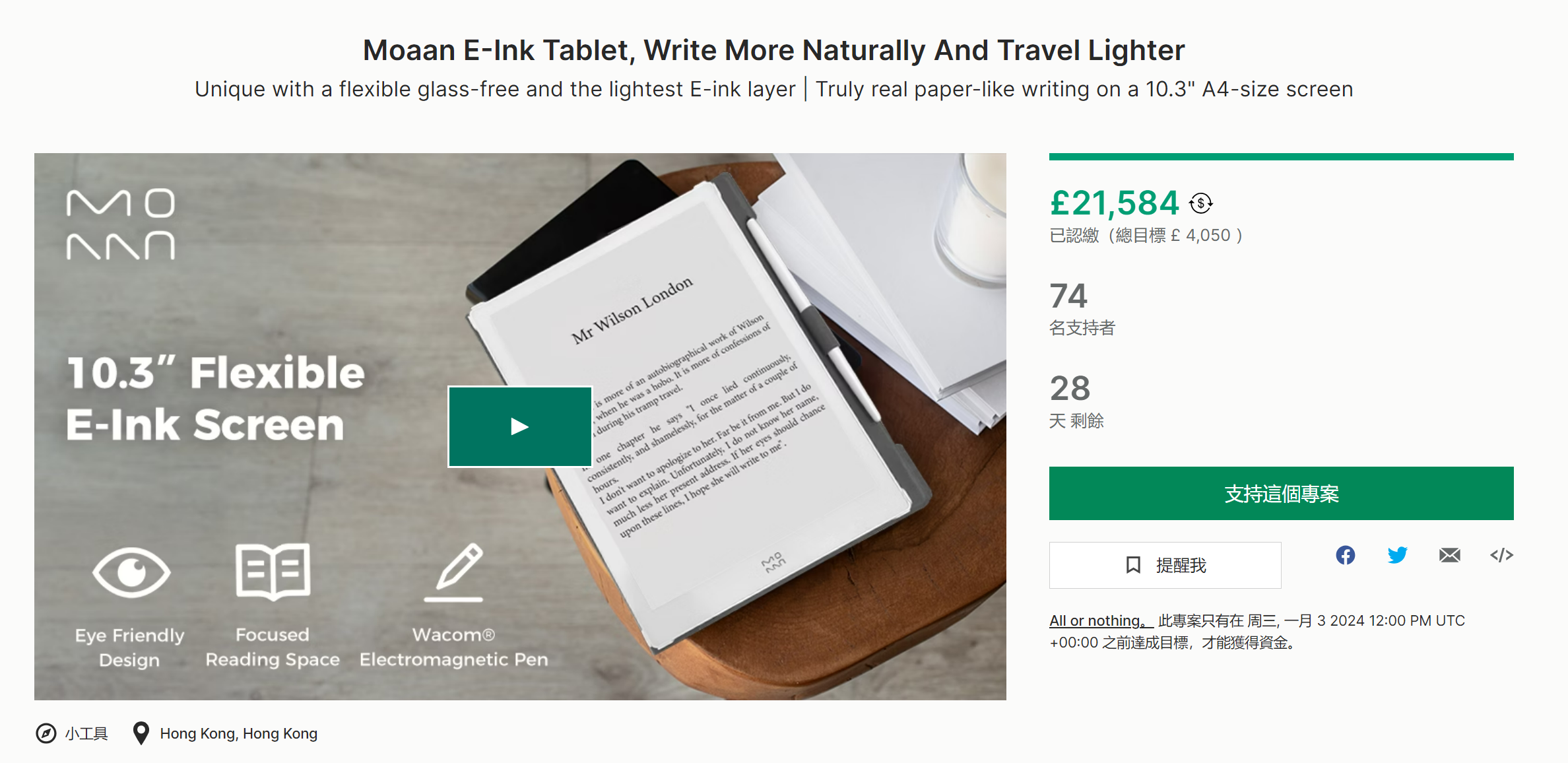The width and height of the screenshot is (1568, 763).
Task: Open the Hong Kong, Hong Kong location link
Action: [x=238, y=733]
